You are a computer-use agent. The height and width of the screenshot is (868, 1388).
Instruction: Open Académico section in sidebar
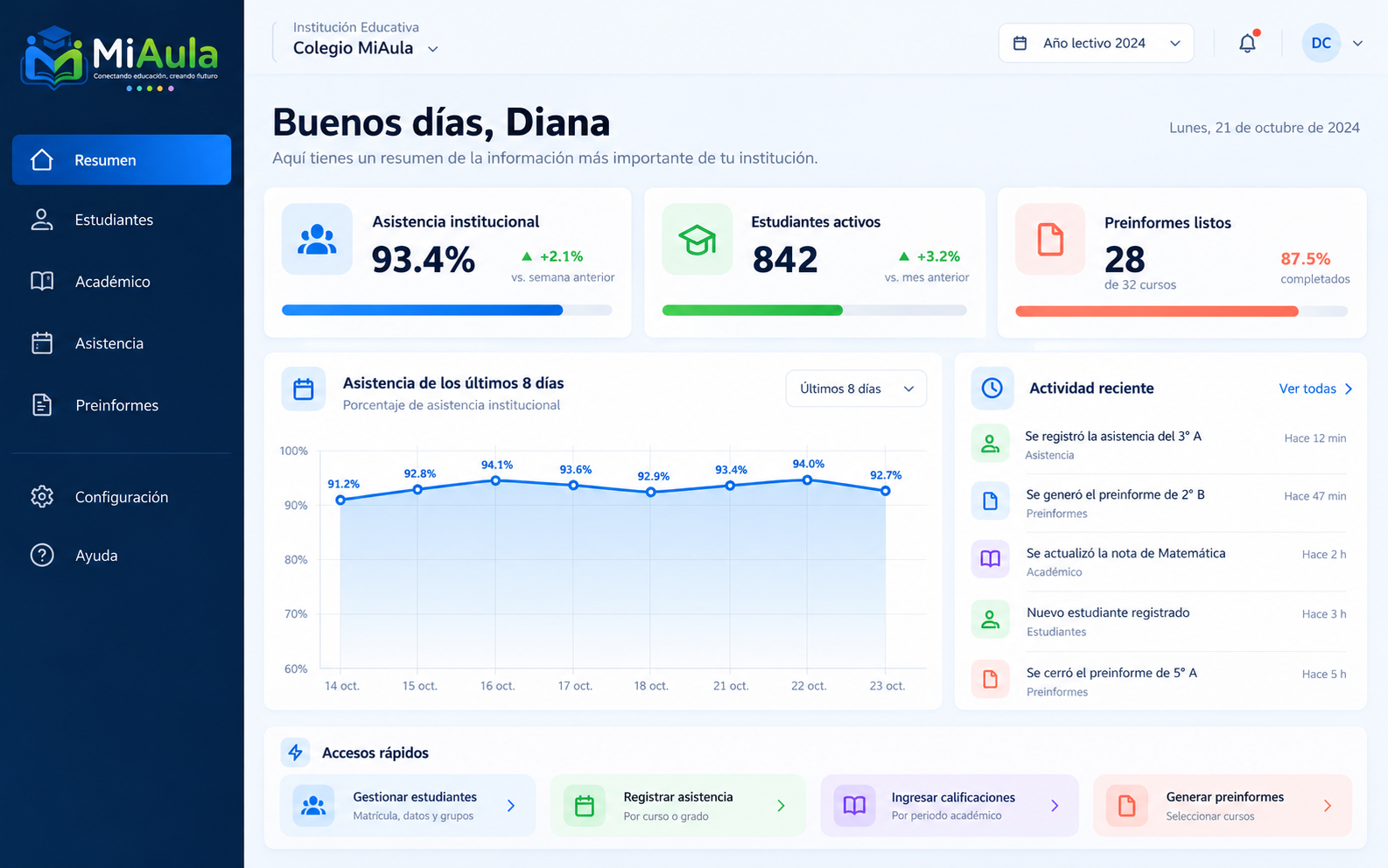coord(122,282)
